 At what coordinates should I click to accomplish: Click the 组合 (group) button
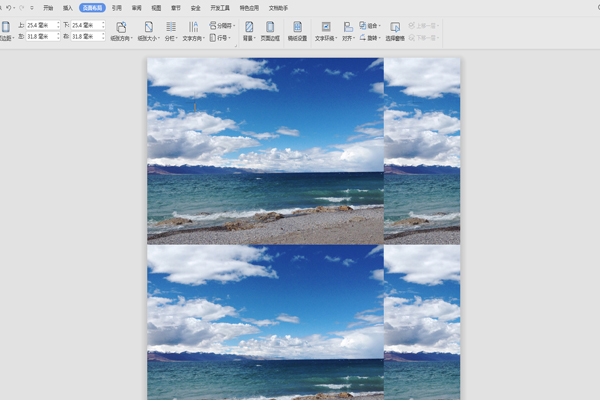click(371, 25)
